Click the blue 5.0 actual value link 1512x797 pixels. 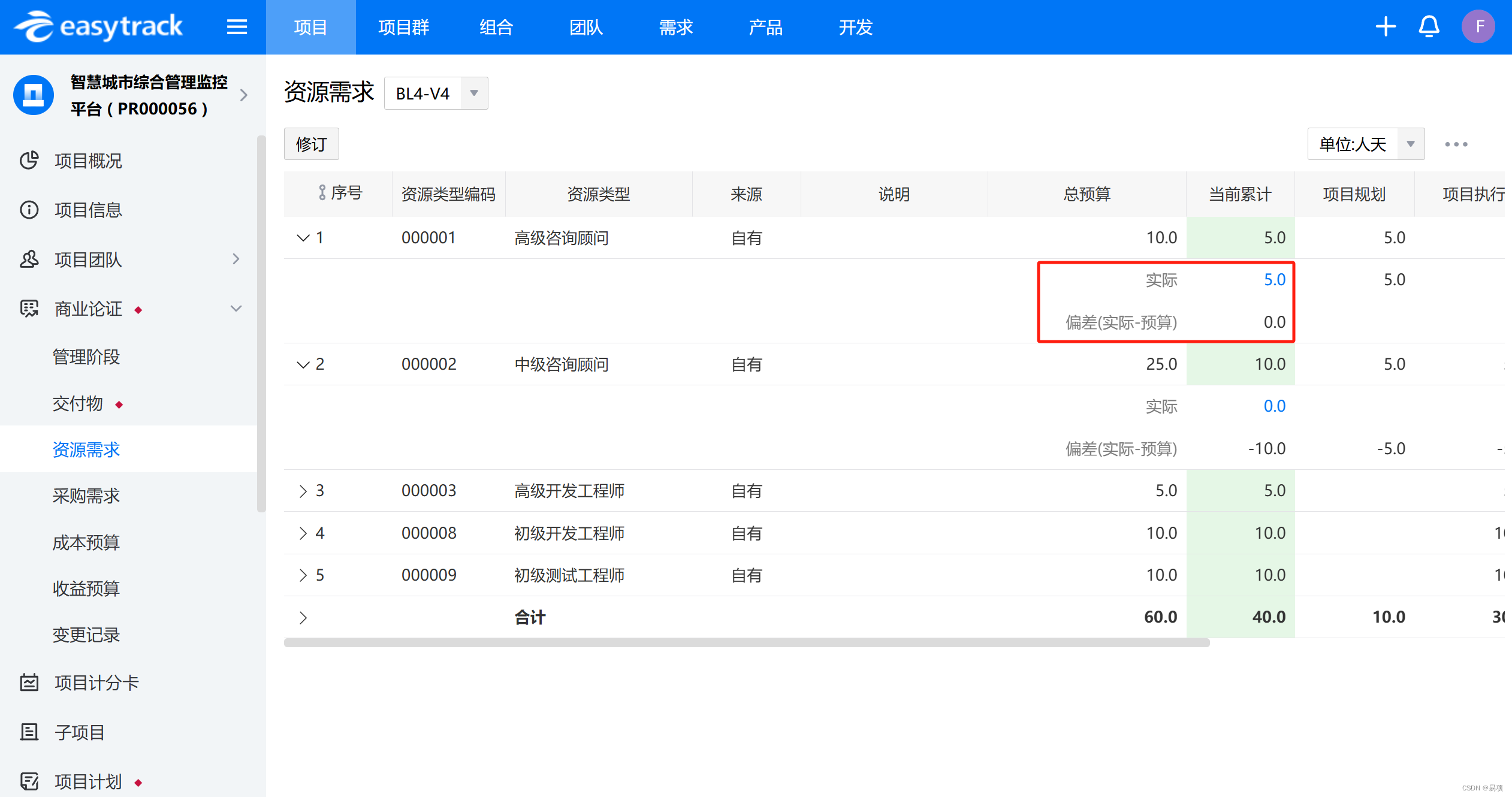[1274, 280]
